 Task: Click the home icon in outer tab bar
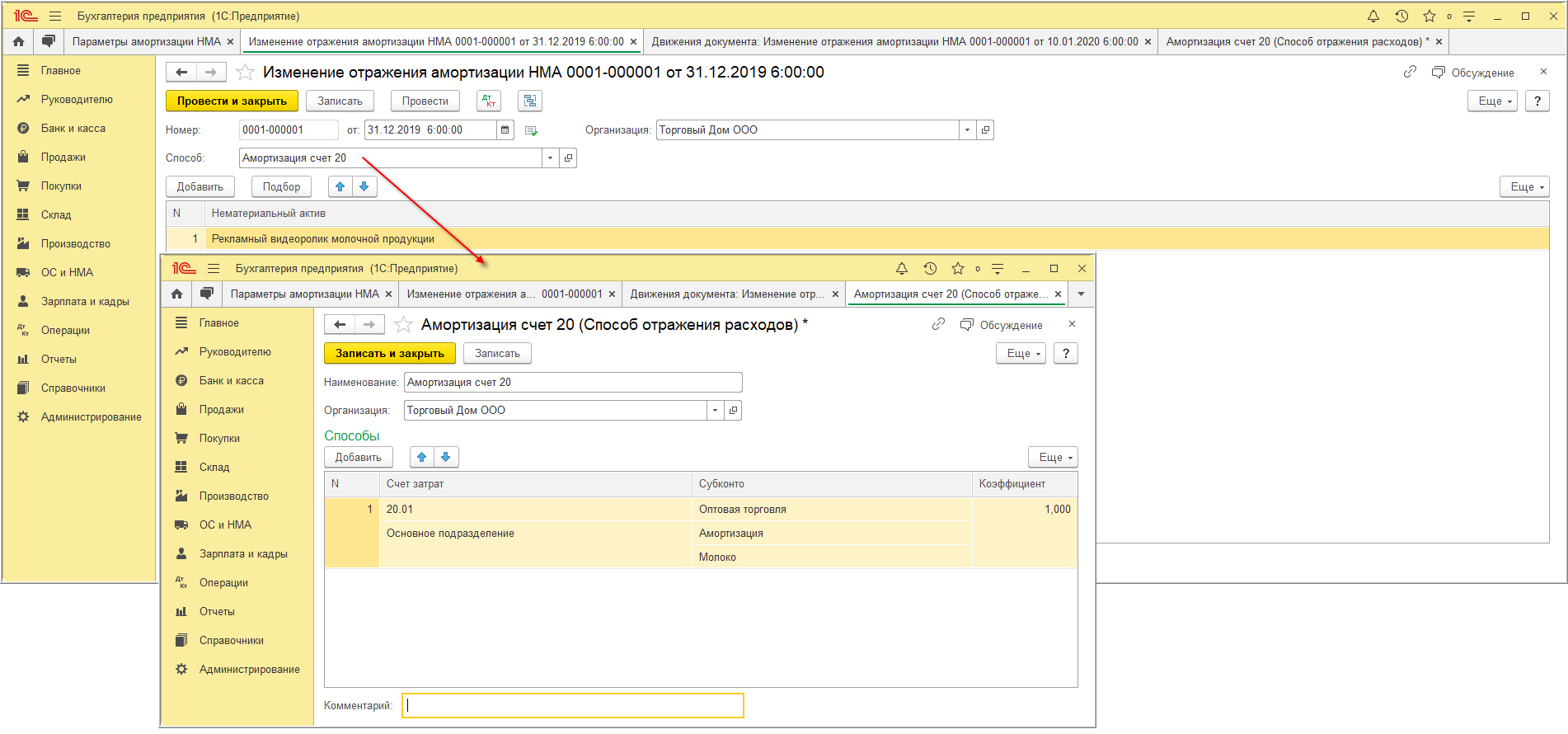18,41
